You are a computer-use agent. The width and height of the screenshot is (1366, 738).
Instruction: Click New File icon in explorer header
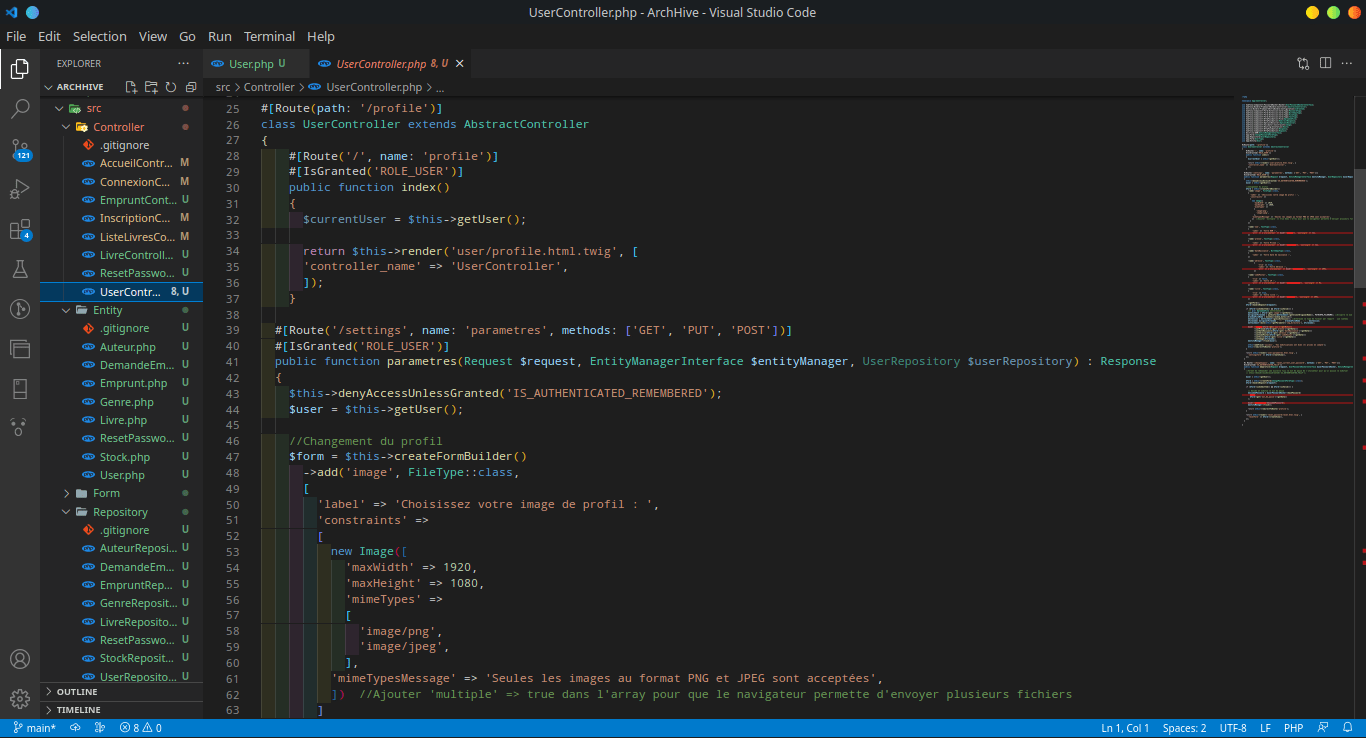click(x=131, y=88)
